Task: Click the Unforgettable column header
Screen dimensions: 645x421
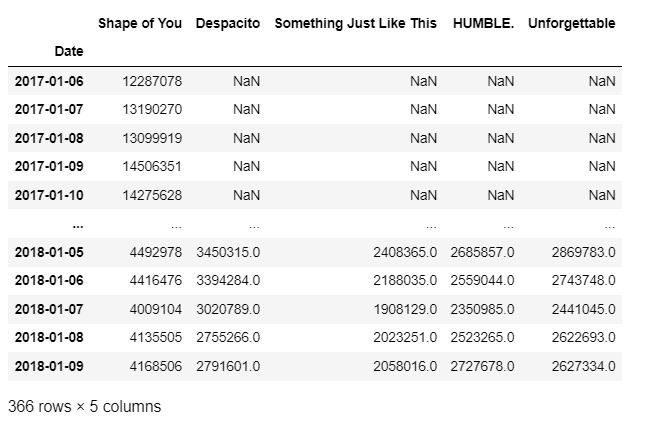Action: coord(572,23)
